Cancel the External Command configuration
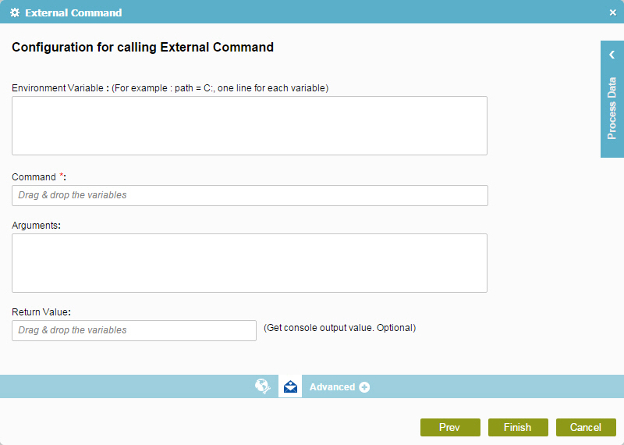The image size is (624, 445). click(x=586, y=427)
